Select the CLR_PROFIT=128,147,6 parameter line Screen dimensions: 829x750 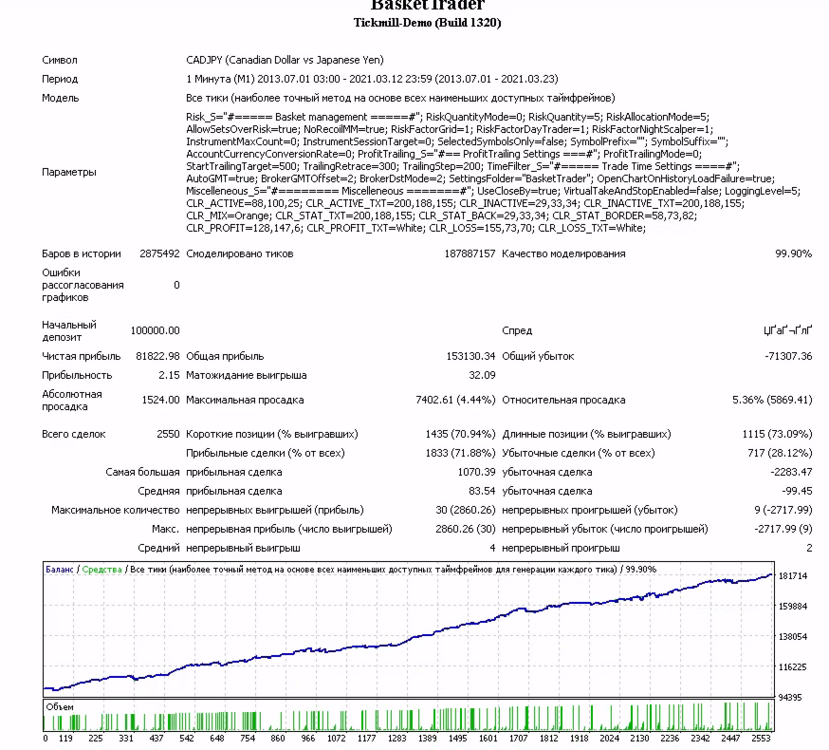pyautogui.click(x=416, y=228)
